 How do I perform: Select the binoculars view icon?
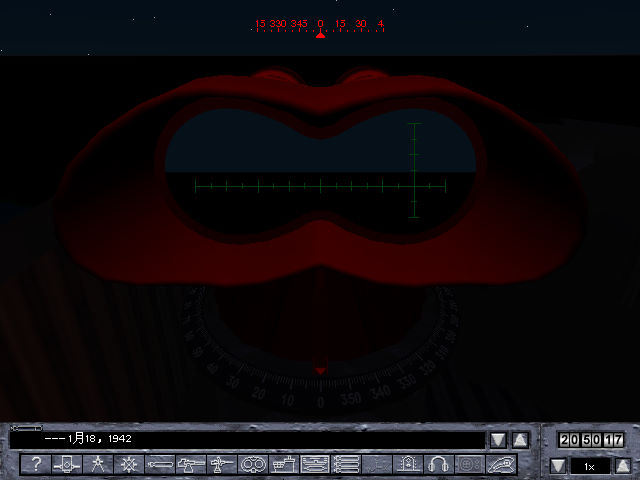[x=253, y=464]
